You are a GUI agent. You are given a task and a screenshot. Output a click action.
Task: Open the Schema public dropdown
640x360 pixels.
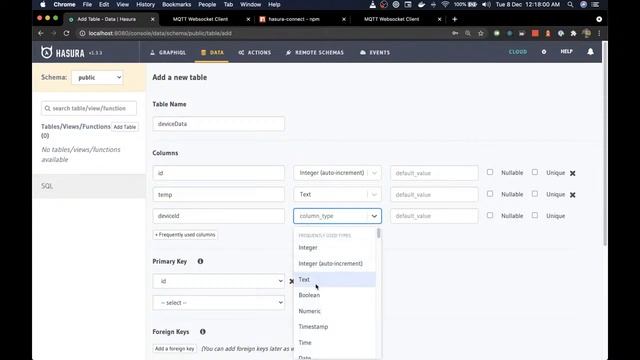(x=97, y=77)
